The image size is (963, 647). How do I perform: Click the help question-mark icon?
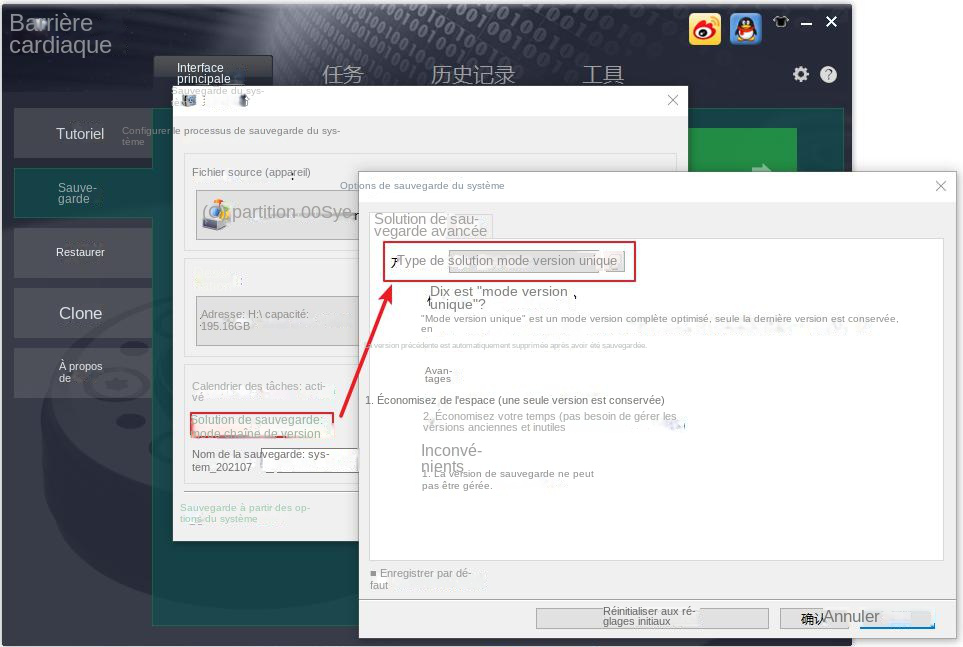tap(829, 74)
